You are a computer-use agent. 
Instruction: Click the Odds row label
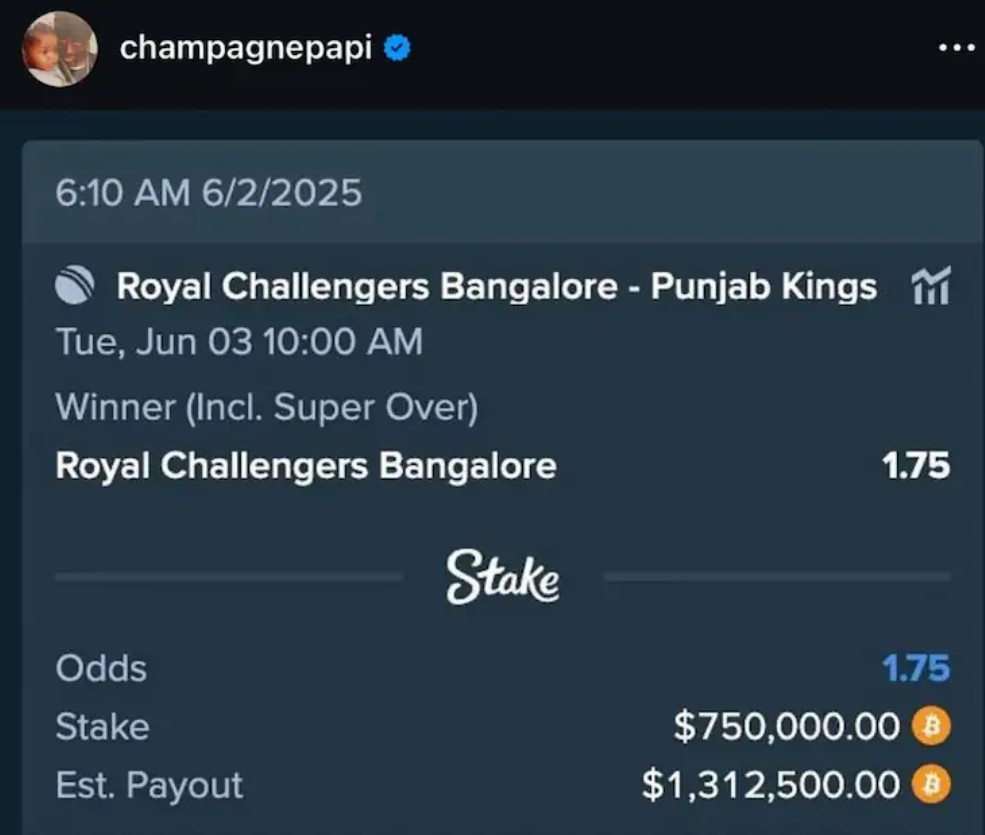point(101,668)
